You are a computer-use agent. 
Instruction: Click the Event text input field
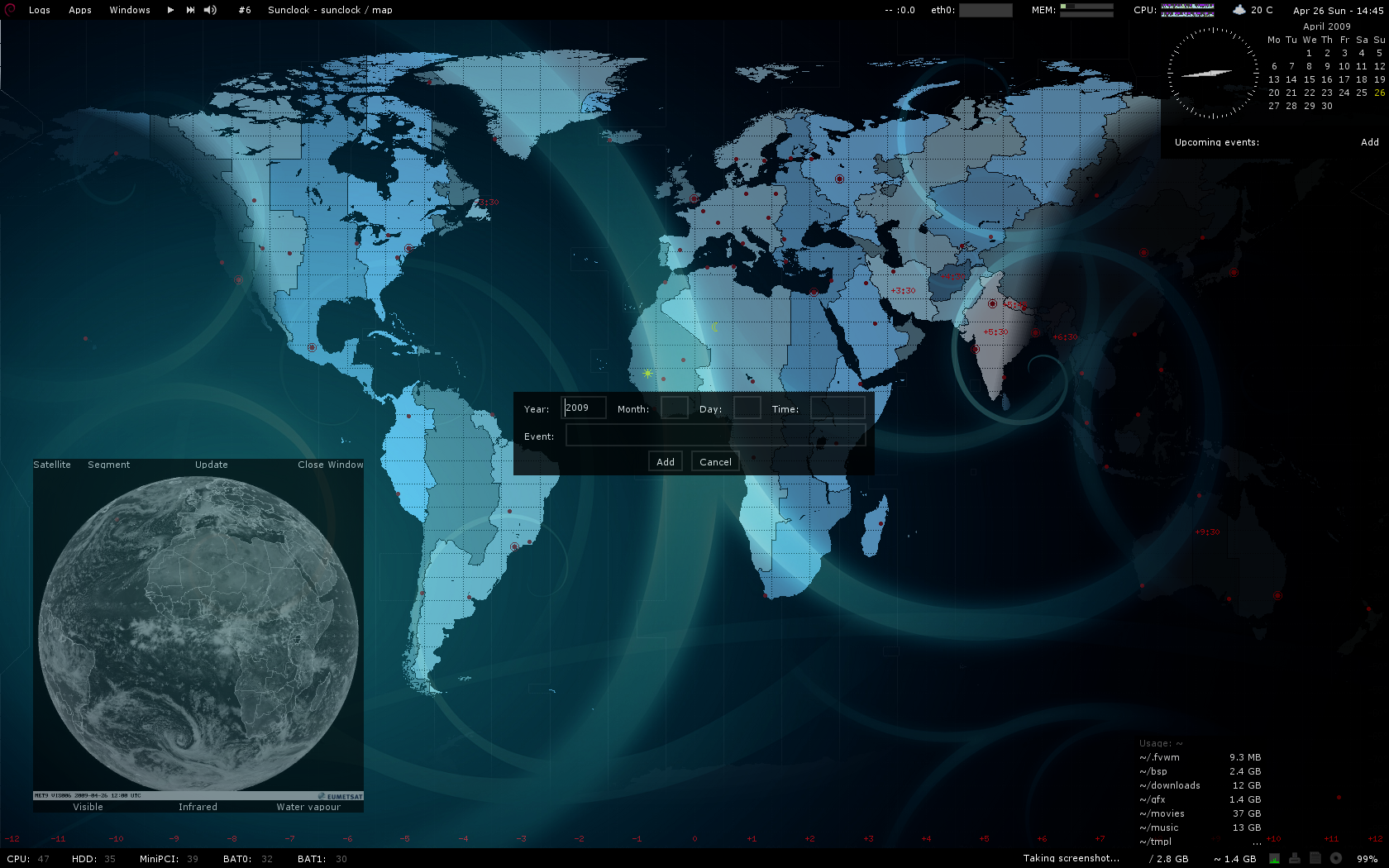coord(715,436)
